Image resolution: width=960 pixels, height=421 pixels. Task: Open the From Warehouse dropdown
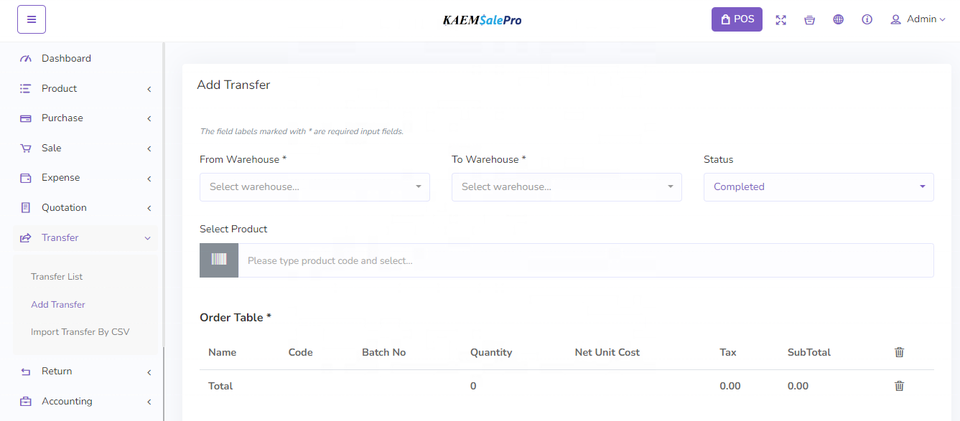click(x=314, y=187)
